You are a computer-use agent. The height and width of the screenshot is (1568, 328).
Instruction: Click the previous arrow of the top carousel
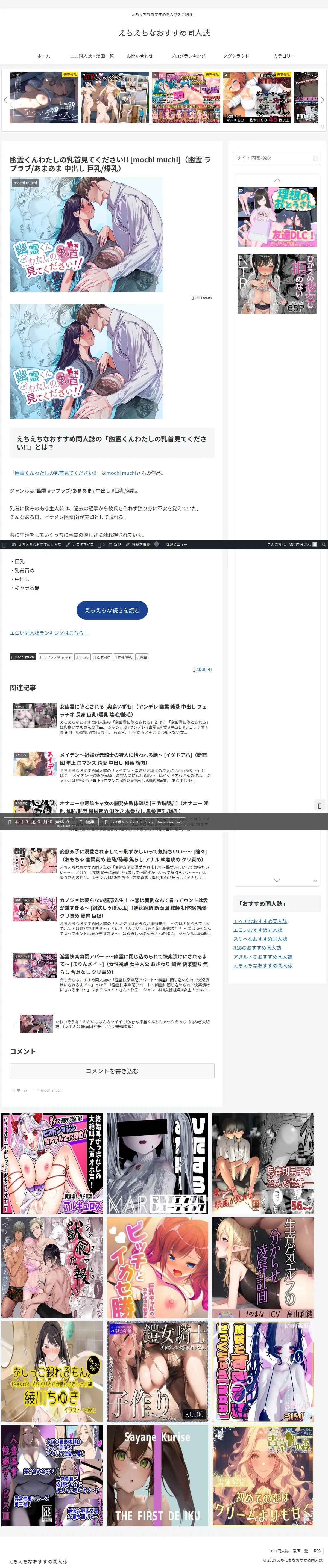tap(5, 100)
